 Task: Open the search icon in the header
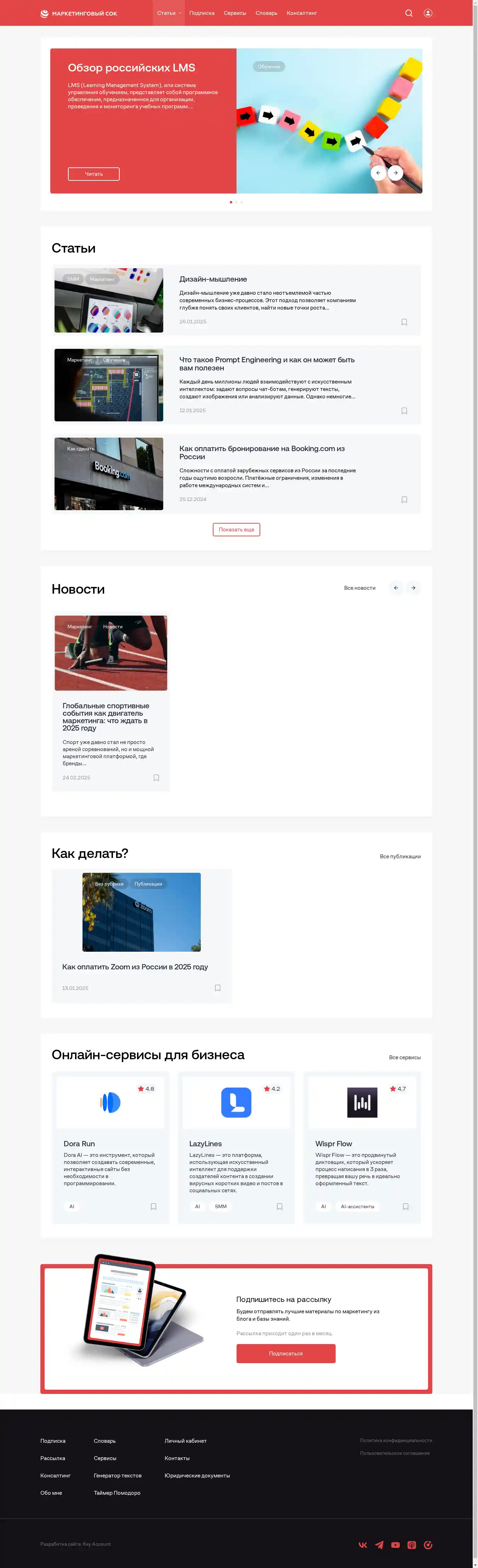409,13
